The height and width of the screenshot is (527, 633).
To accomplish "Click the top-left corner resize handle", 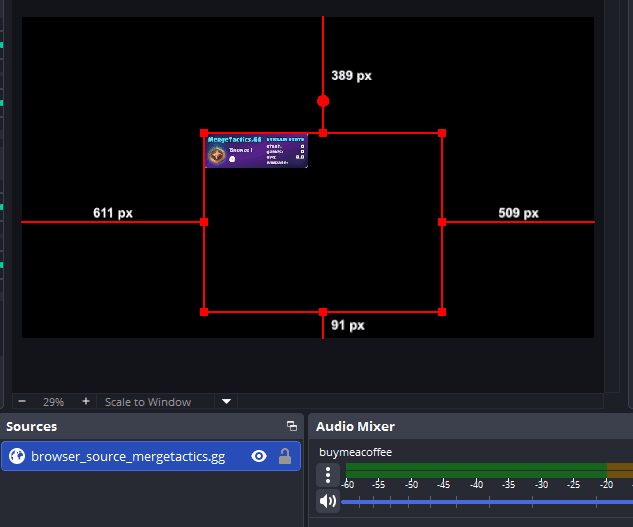I will pyautogui.click(x=204, y=133).
